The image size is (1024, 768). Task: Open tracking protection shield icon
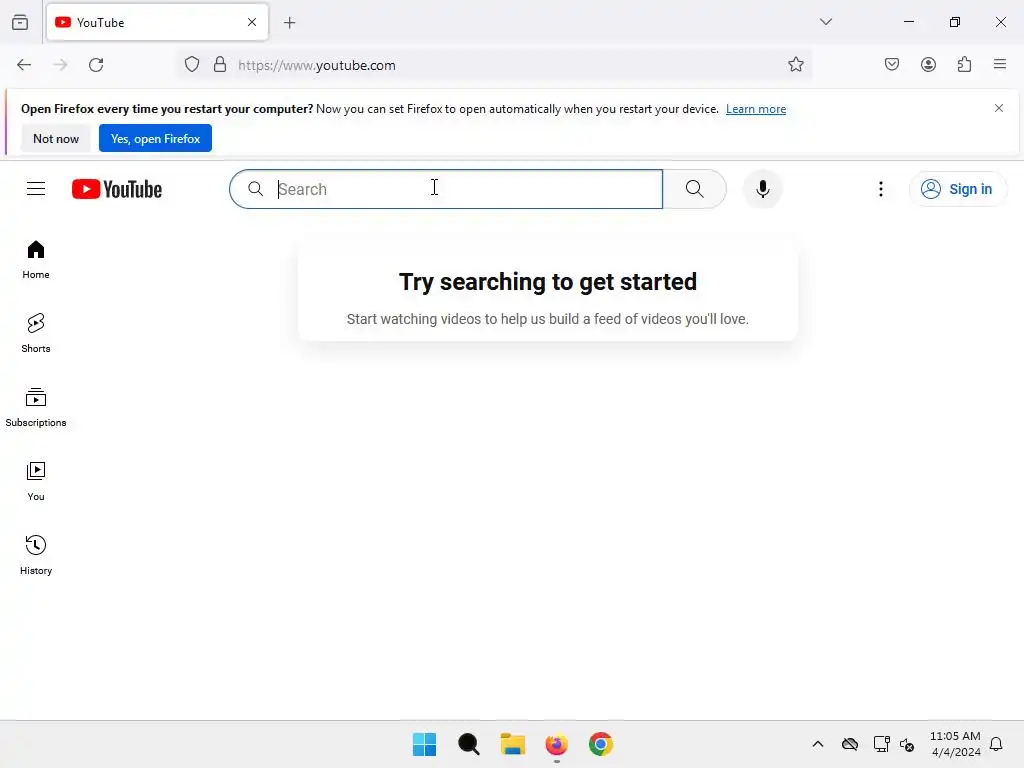click(x=192, y=65)
